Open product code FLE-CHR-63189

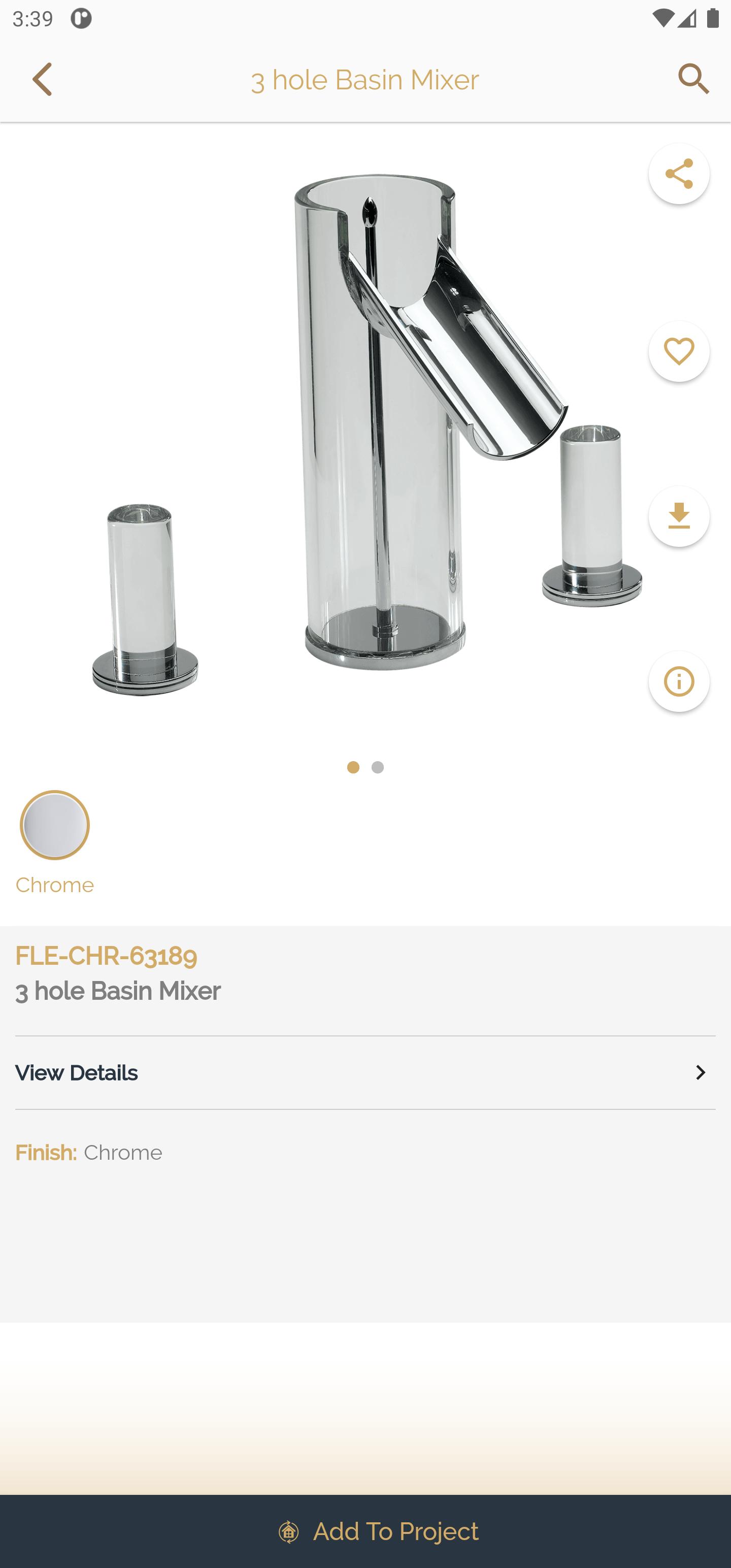(106, 956)
